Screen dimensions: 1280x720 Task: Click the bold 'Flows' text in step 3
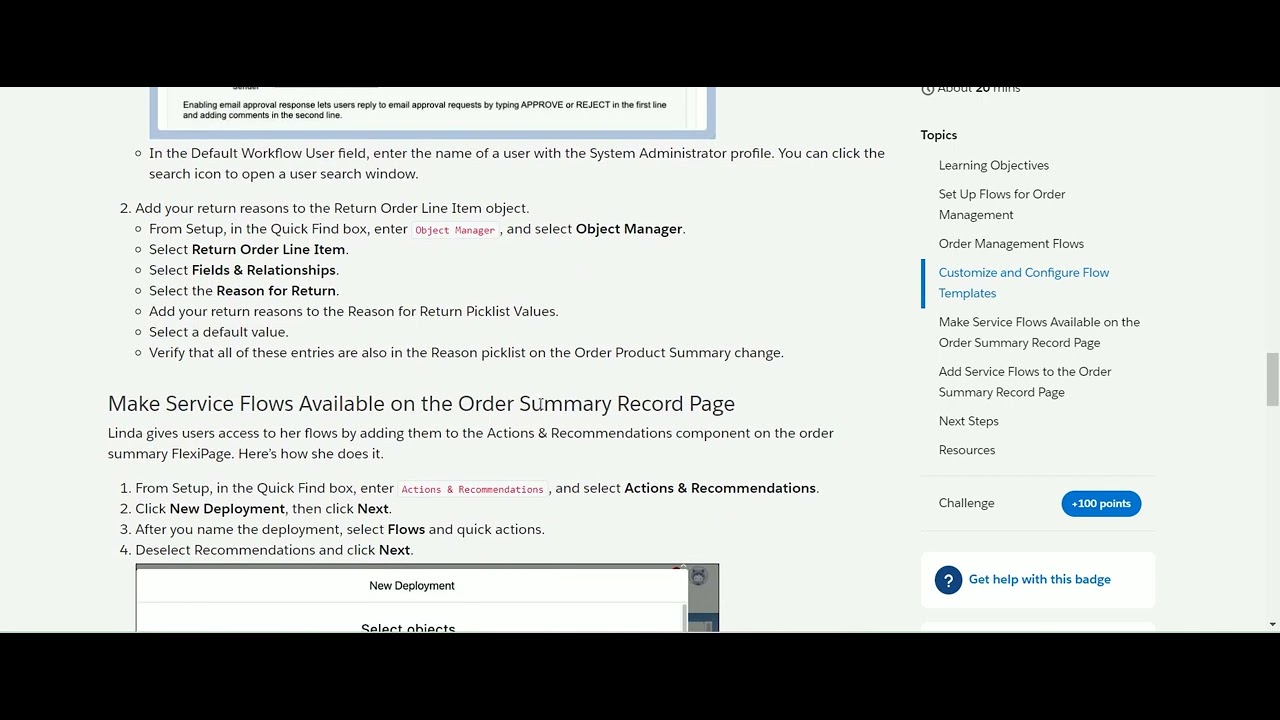pyautogui.click(x=406, y=529)
